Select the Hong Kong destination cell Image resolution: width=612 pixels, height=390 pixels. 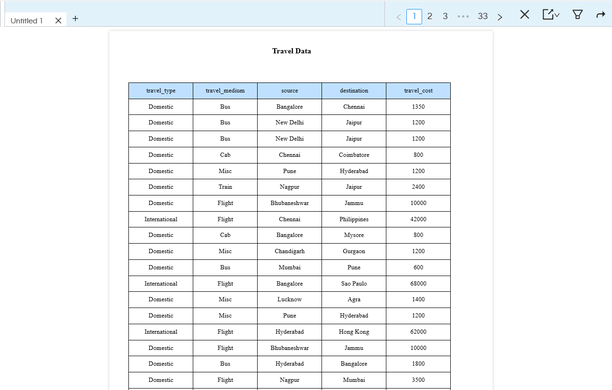pyautogui.click(x=354, y=332)
